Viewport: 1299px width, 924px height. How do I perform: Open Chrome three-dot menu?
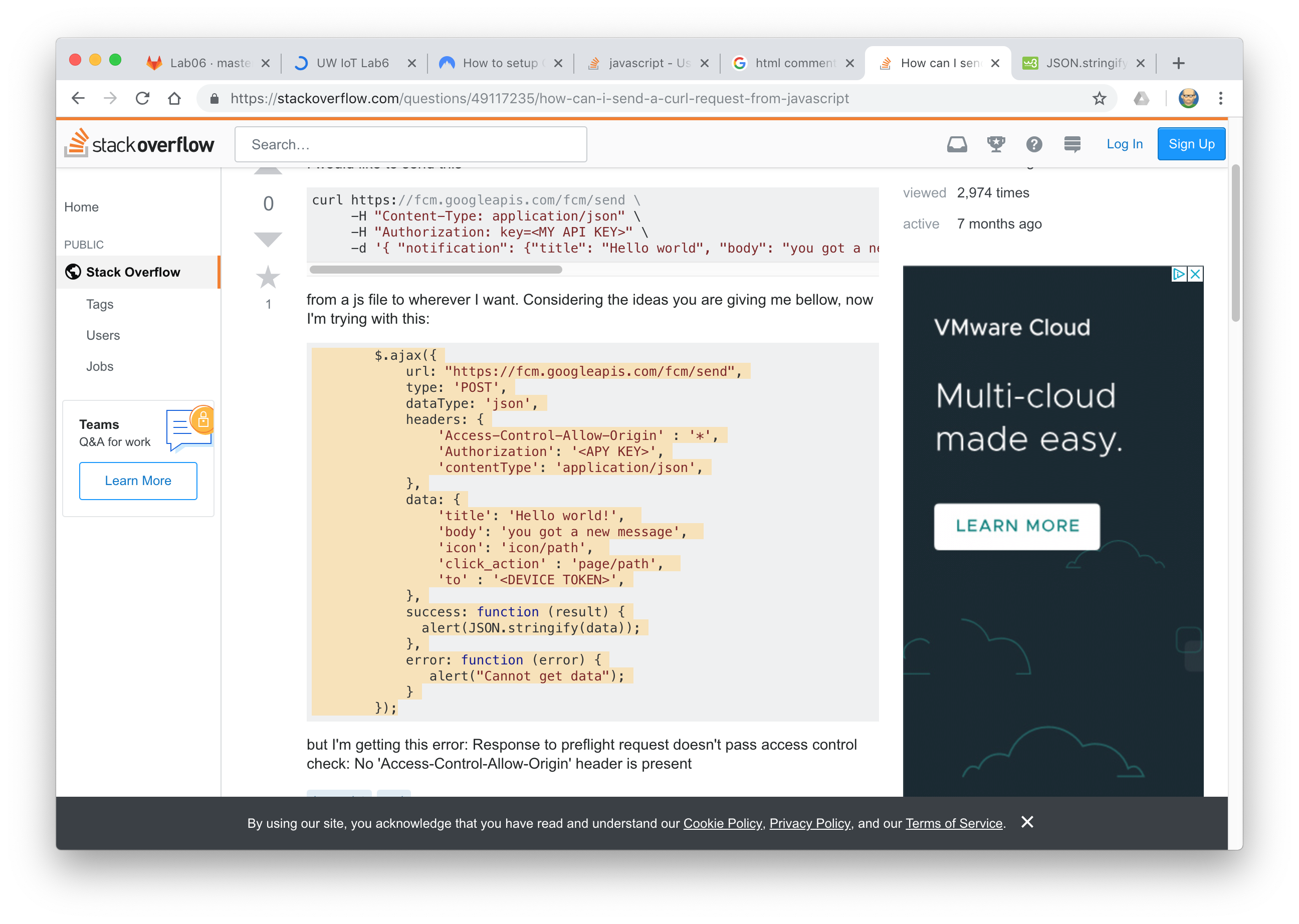click(x=1220, y=98)
